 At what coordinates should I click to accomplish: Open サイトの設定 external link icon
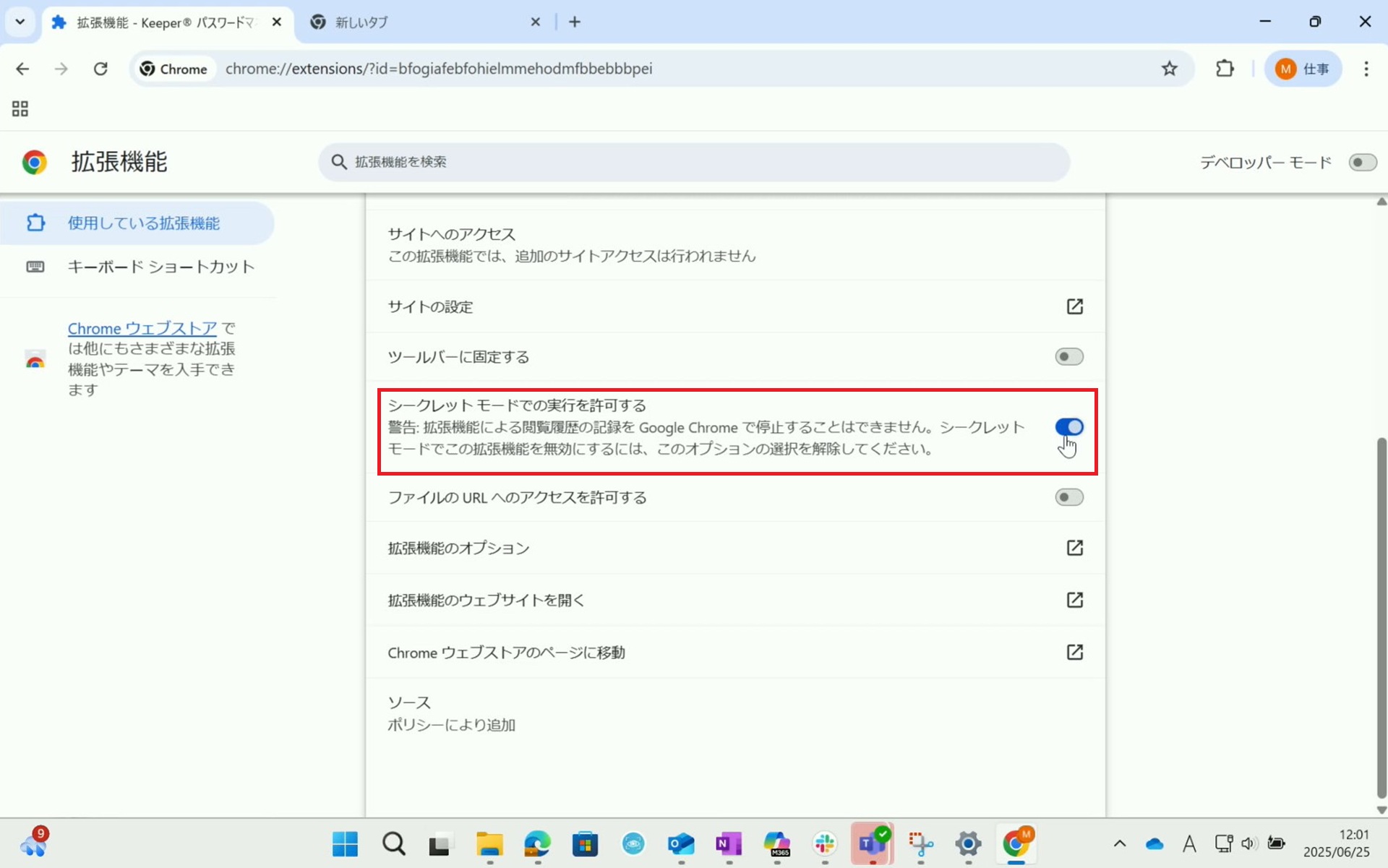(x=1074, y=306)
